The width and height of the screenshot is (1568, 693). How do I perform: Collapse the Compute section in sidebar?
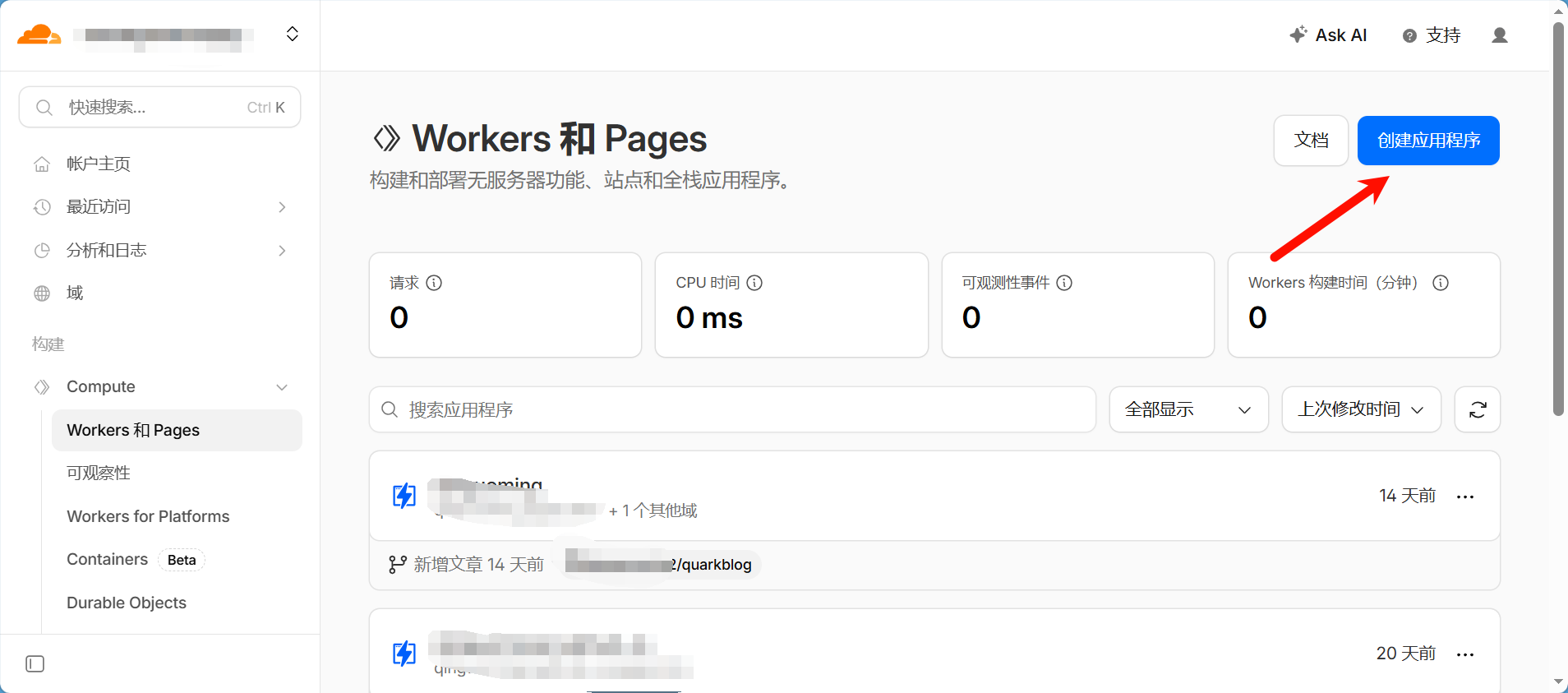point(282,387)
